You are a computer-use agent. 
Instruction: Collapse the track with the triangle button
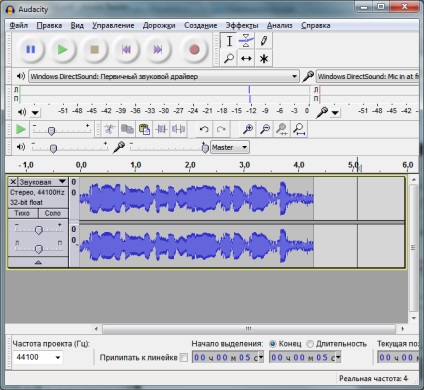(x=38, y=262)
